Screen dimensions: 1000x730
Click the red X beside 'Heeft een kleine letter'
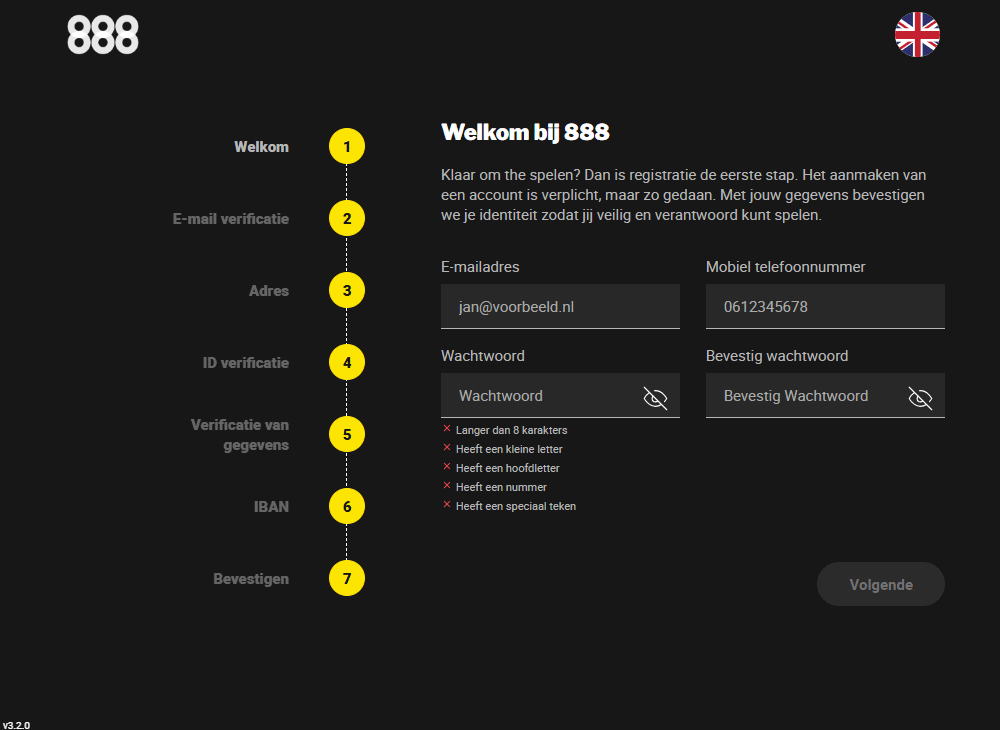[447, 448]
